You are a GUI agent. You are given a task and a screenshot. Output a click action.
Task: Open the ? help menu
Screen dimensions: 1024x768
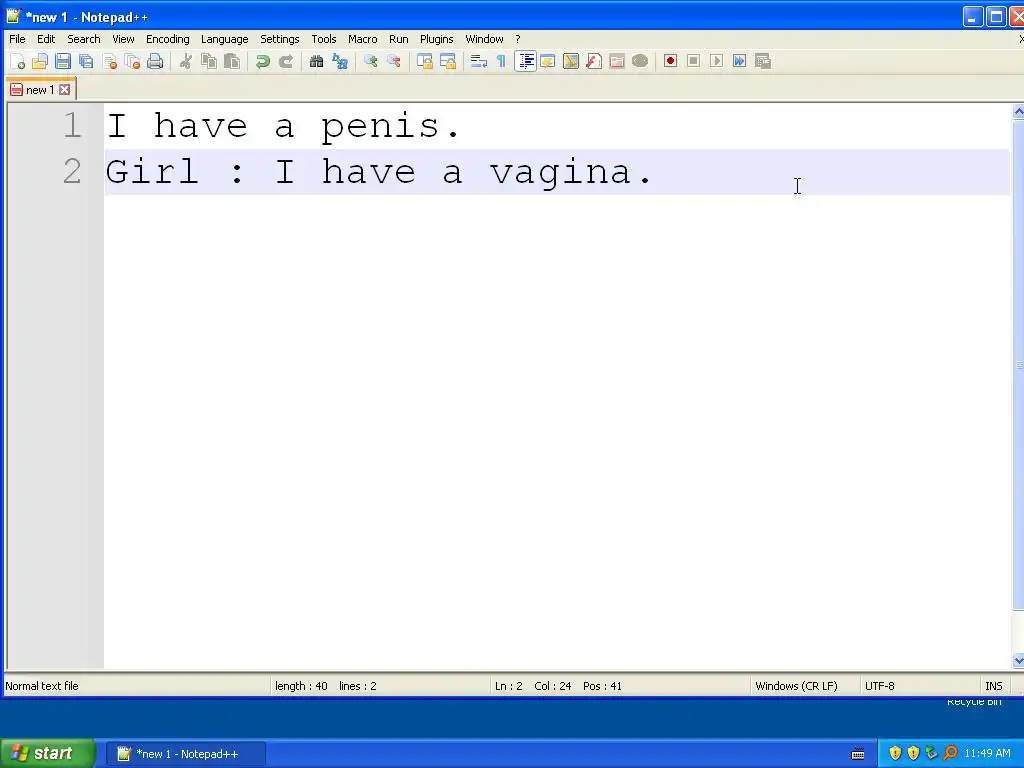click(x=518, y=39)
